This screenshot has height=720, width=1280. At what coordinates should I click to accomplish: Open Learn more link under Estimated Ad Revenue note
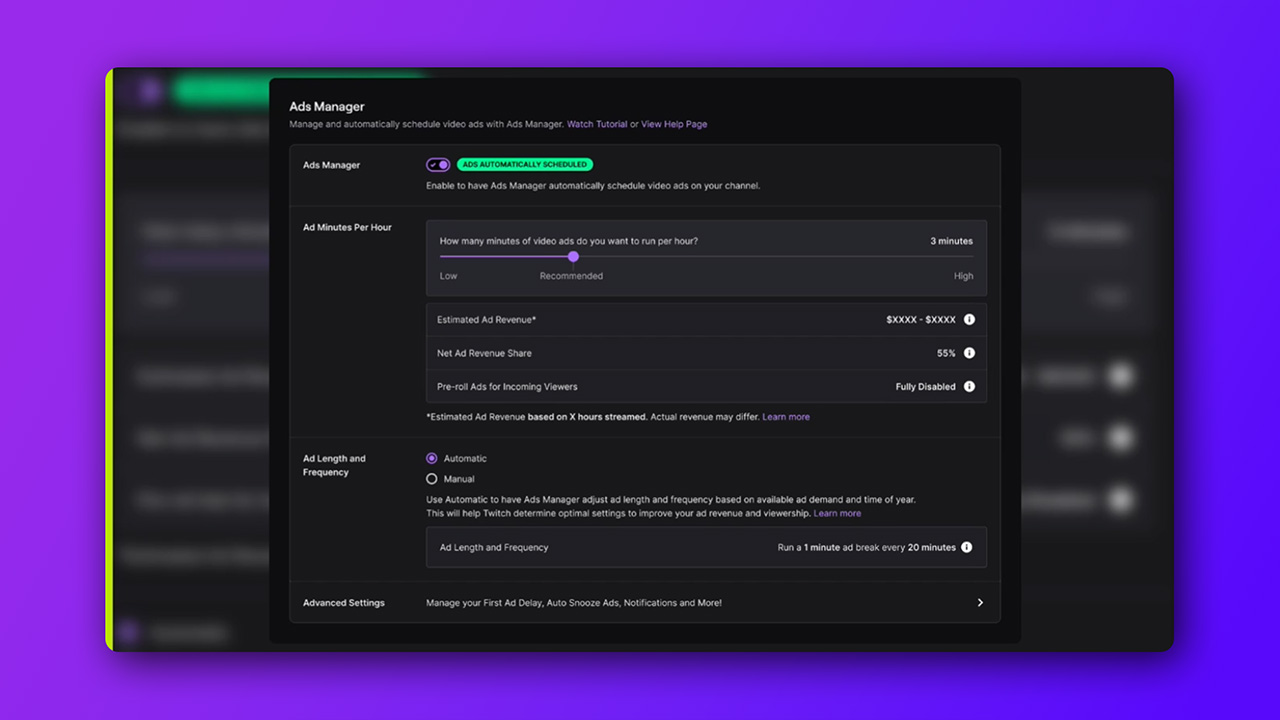(786, 417)
